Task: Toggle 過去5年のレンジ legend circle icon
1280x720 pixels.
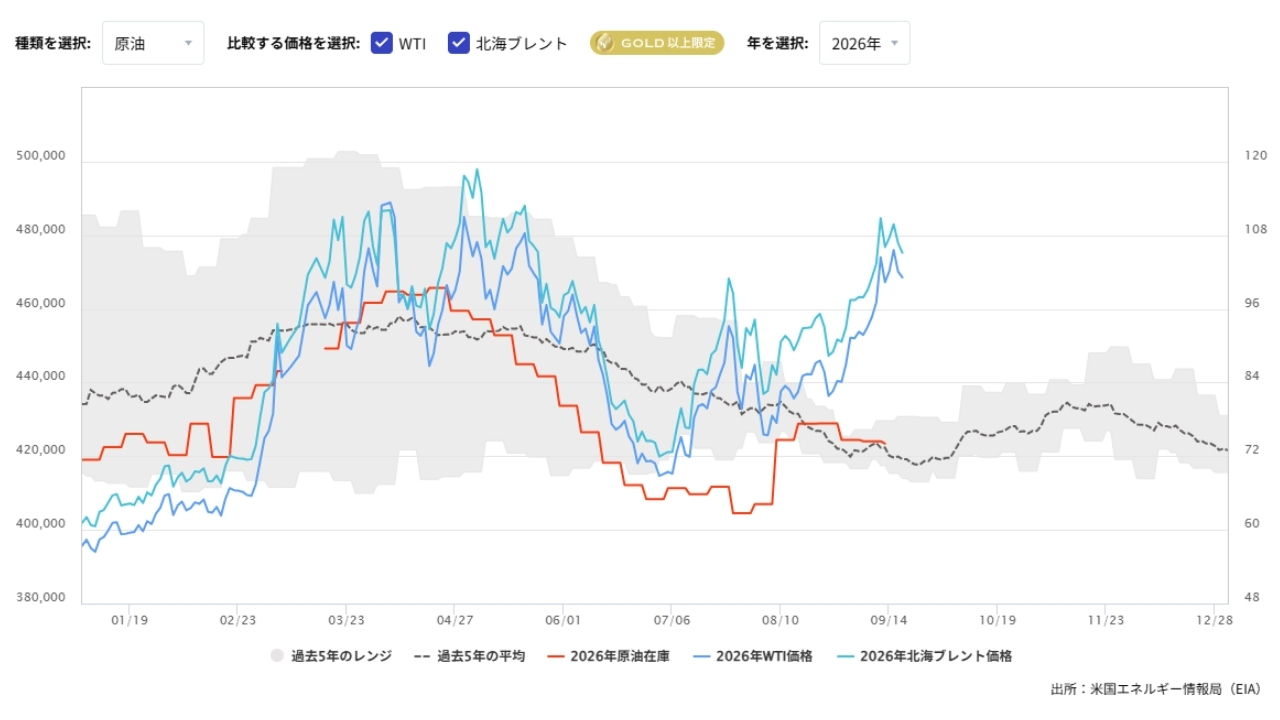Action: pyautogui.click(x=277, y=656)
